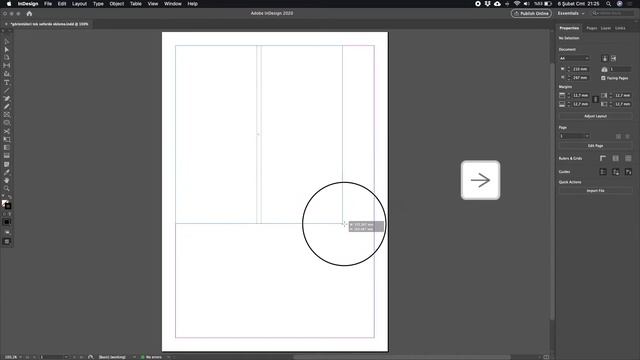Click the page height field
Image resolution: width=640 pixels, height=360 pixels.
coord(580,78)
